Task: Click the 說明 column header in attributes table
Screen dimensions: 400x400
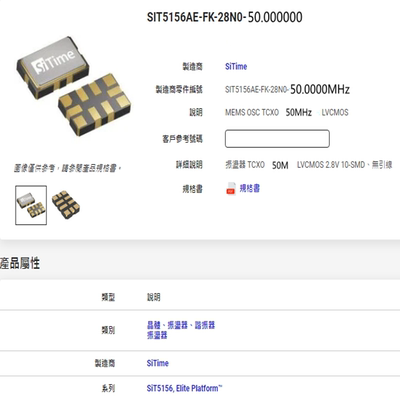Action: (154, 297)
